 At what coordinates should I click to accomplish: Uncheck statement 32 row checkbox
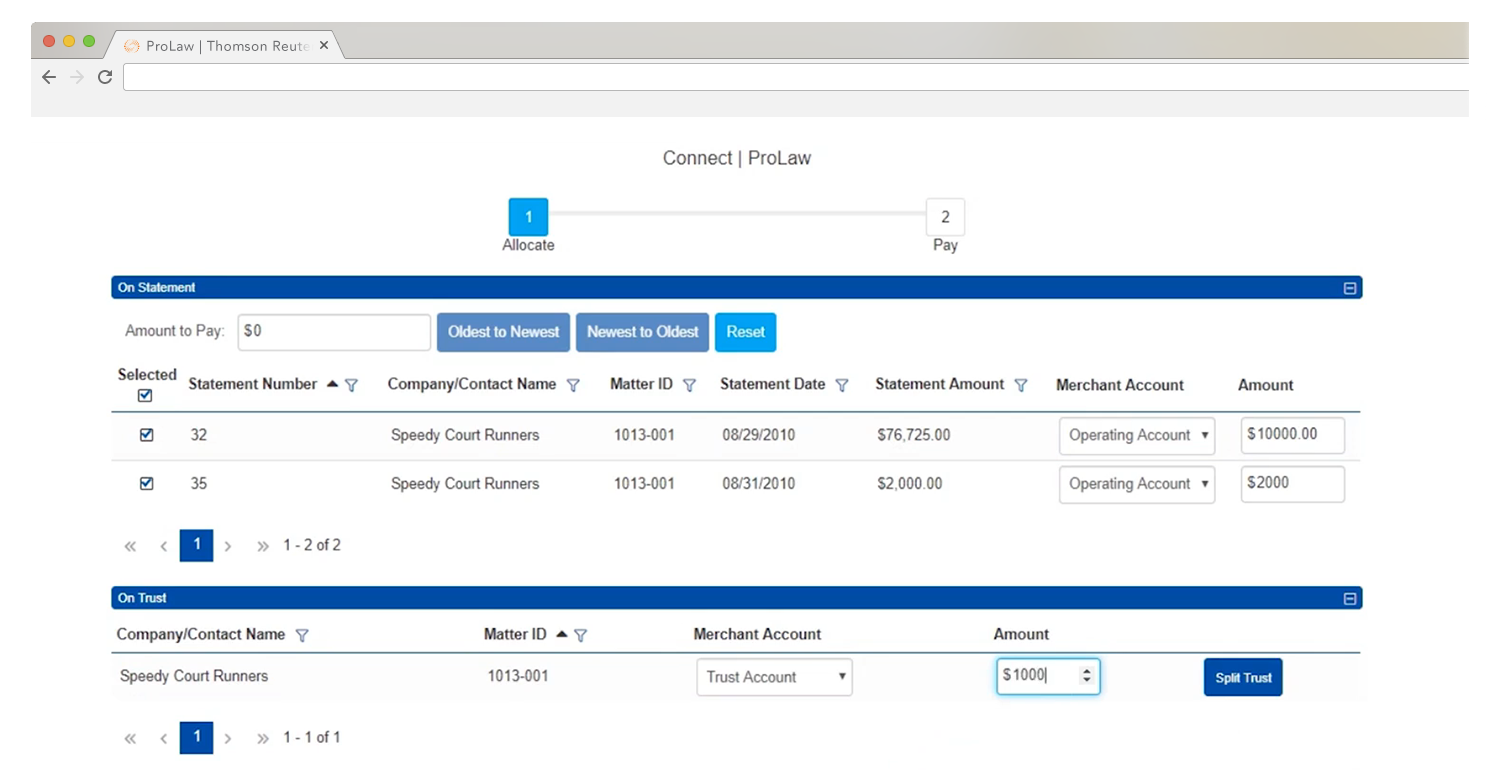[x=147, y=435]
